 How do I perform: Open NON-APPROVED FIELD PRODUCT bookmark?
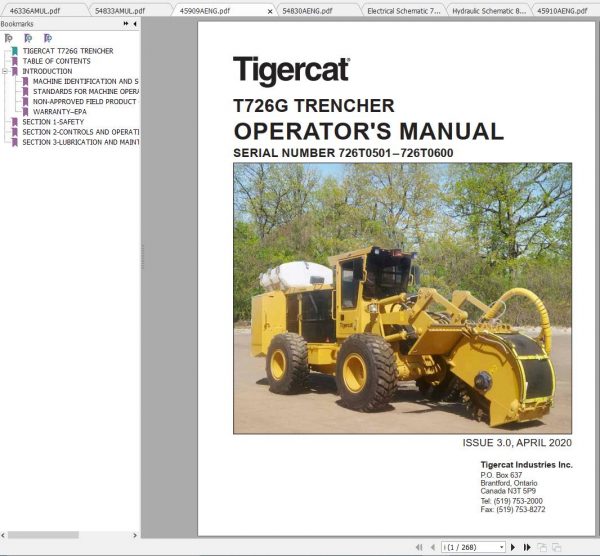pyautogui.click(x=85, y=102)
